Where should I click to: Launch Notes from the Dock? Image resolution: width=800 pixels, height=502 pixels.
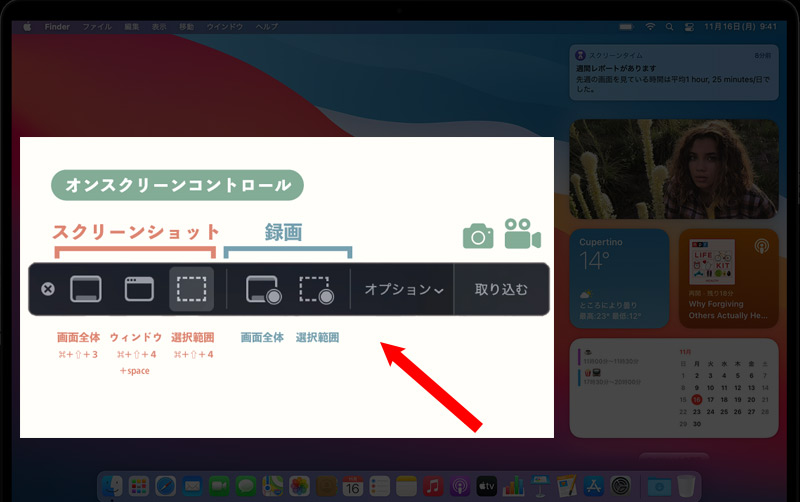[x=406, y=486]
